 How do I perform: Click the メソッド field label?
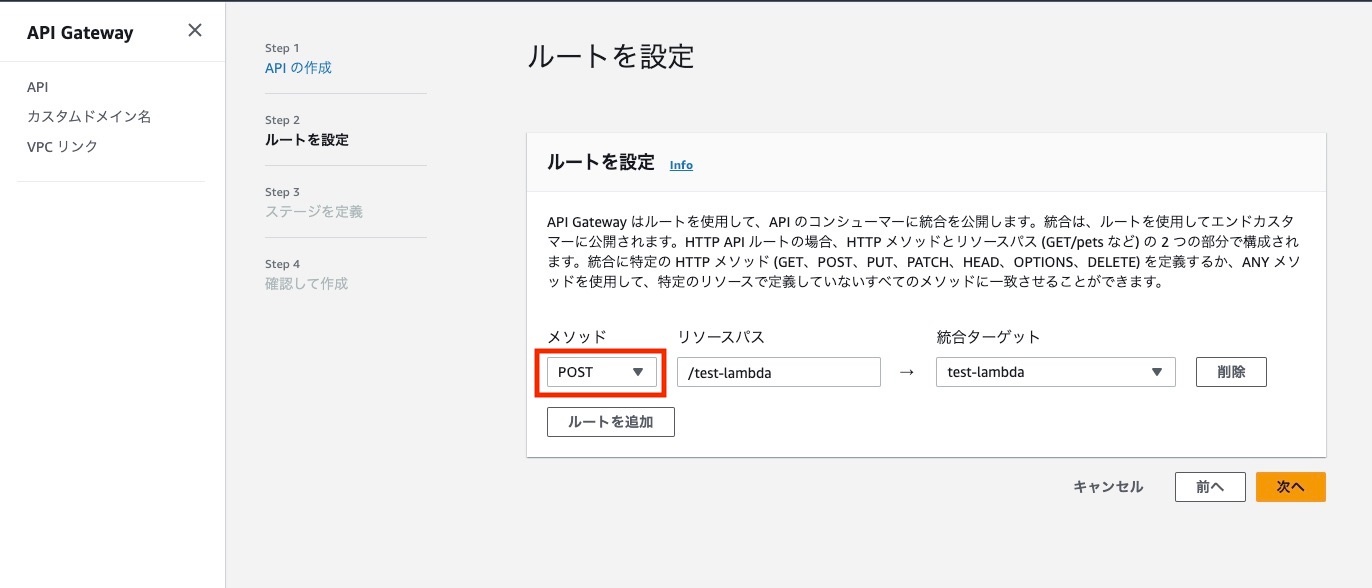pyautogui.click(x=577, y=337)
